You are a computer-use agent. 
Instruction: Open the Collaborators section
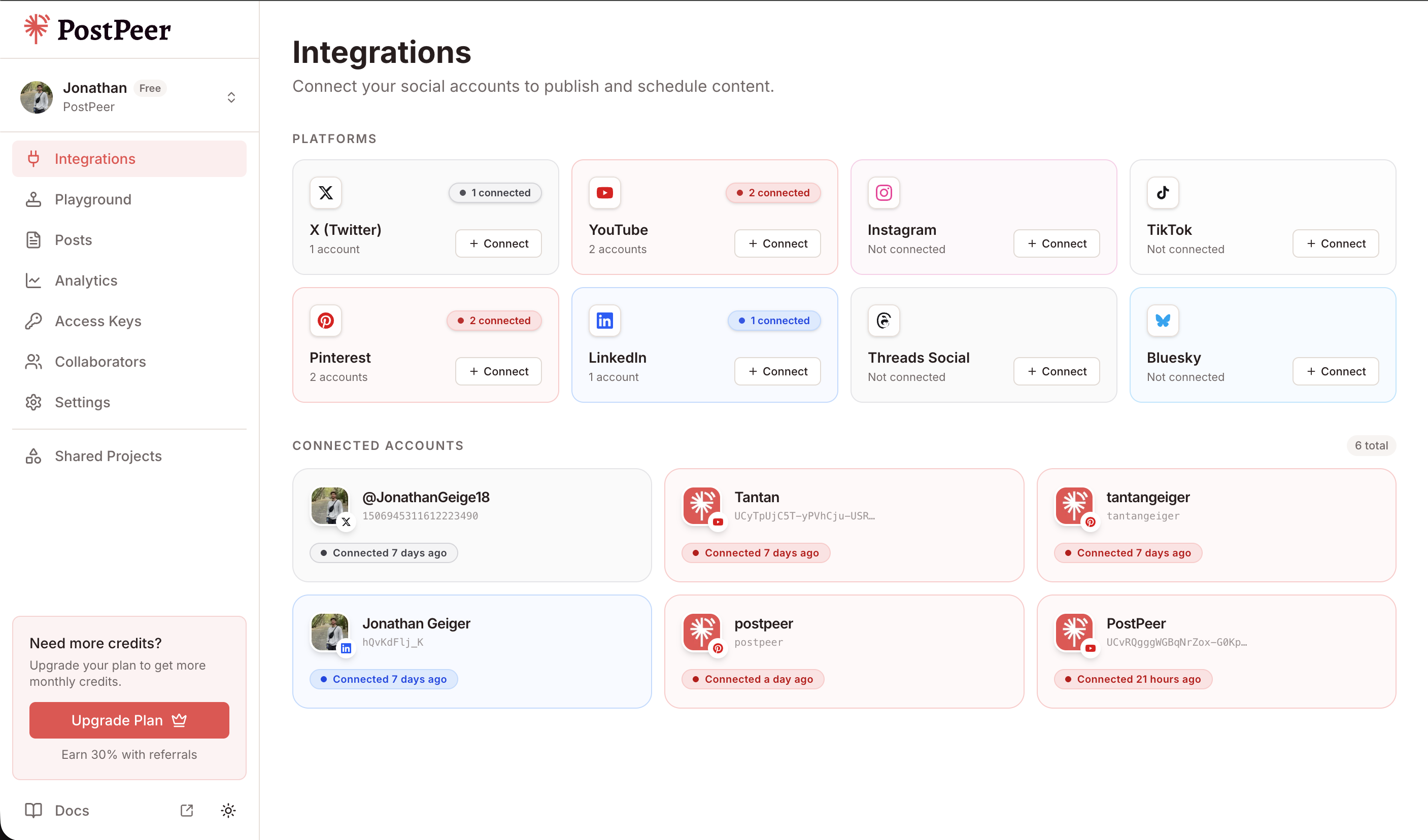click(x=100, y=361)
